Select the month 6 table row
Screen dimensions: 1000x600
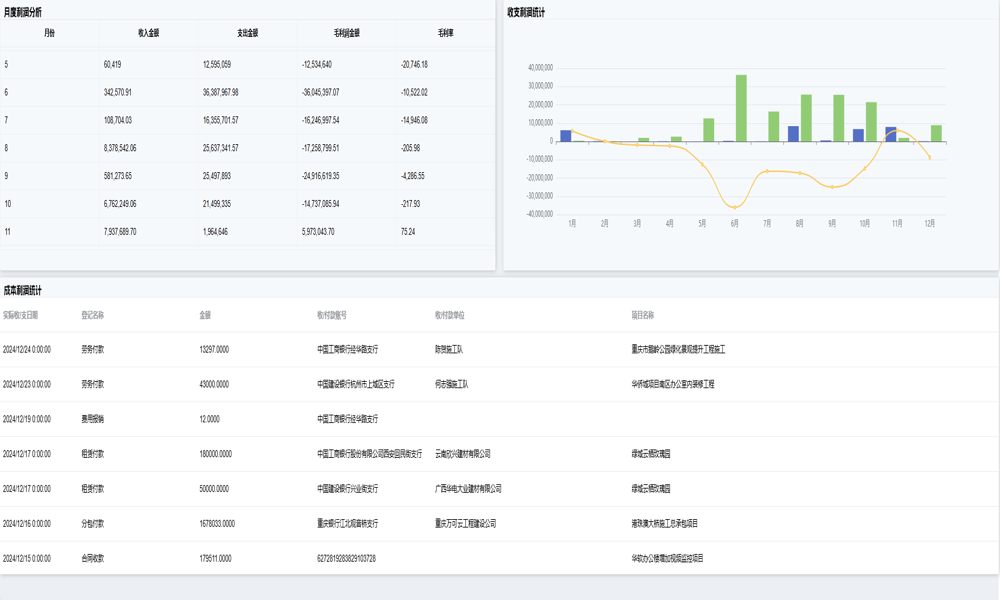(247, 92)
